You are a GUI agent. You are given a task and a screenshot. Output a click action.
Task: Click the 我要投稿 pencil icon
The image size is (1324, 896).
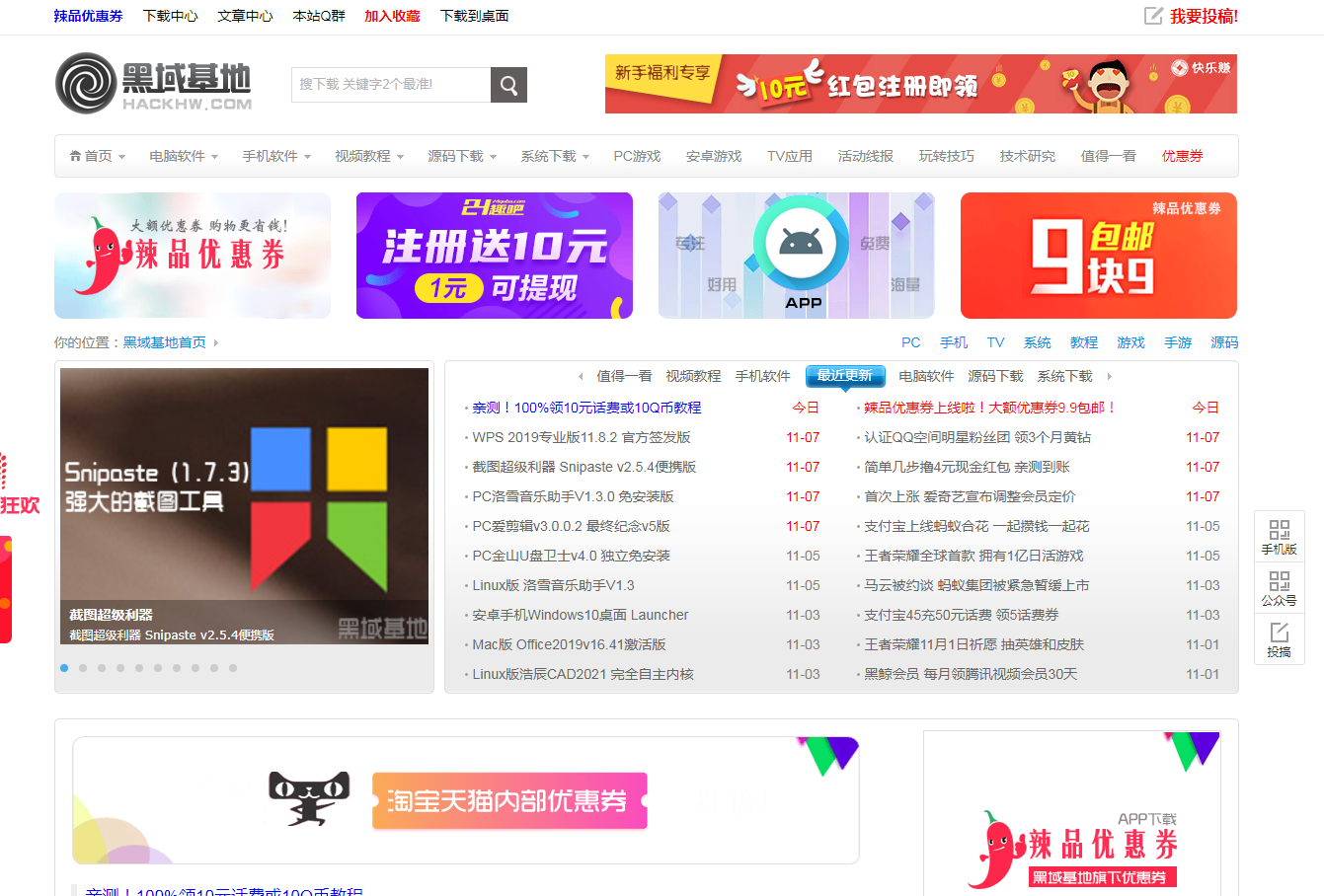pos(1152,16)
